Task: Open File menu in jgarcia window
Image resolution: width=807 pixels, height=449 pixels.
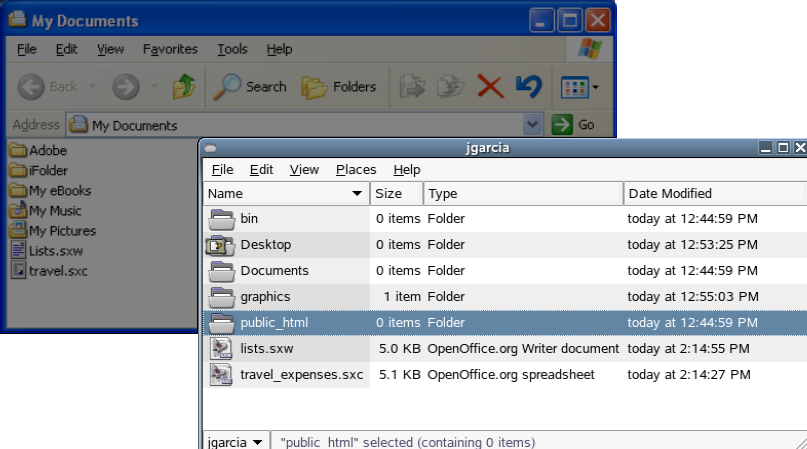Action: [222, 169]
